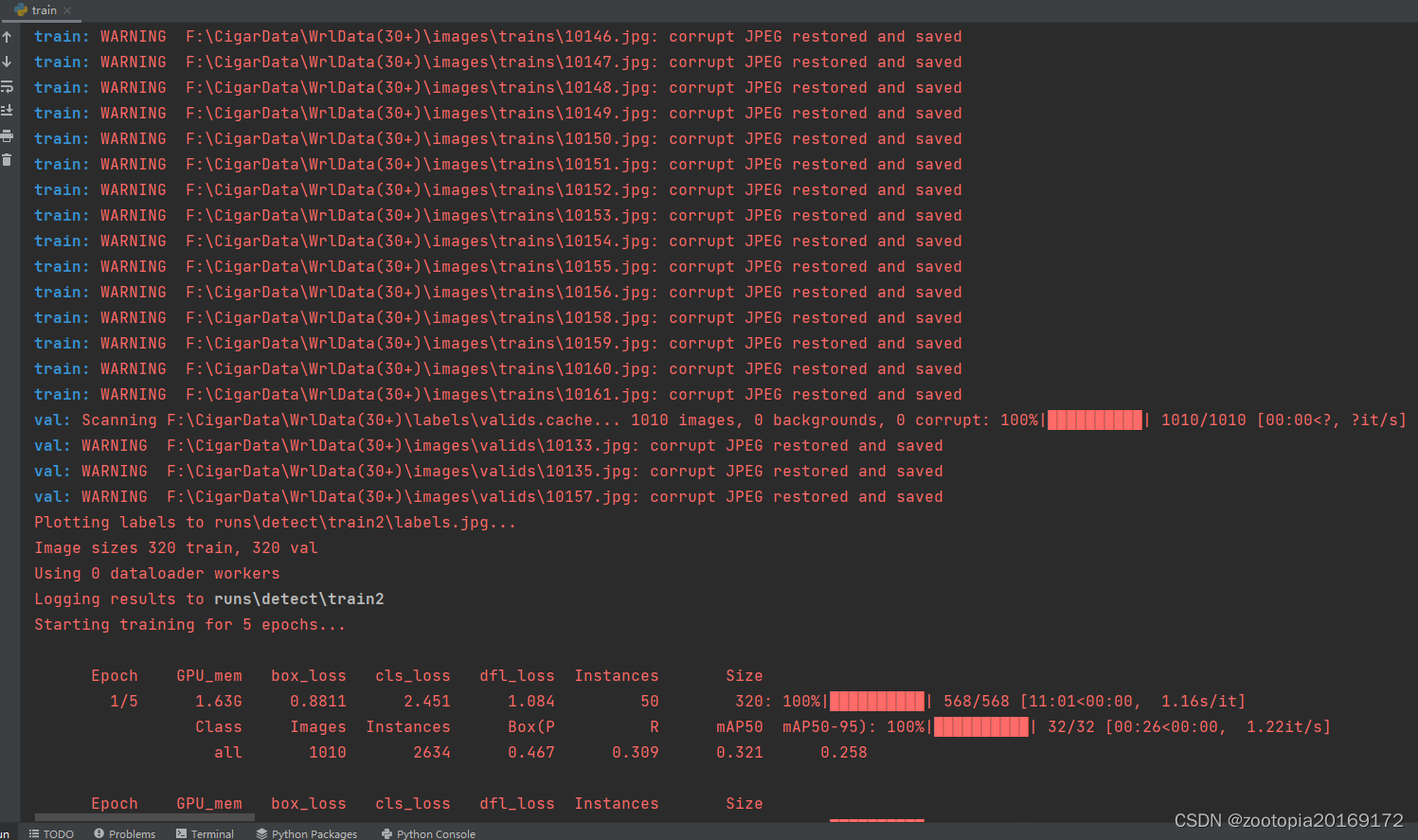Click the 'Starting training for 5 epochs...' line

(190, 625)
